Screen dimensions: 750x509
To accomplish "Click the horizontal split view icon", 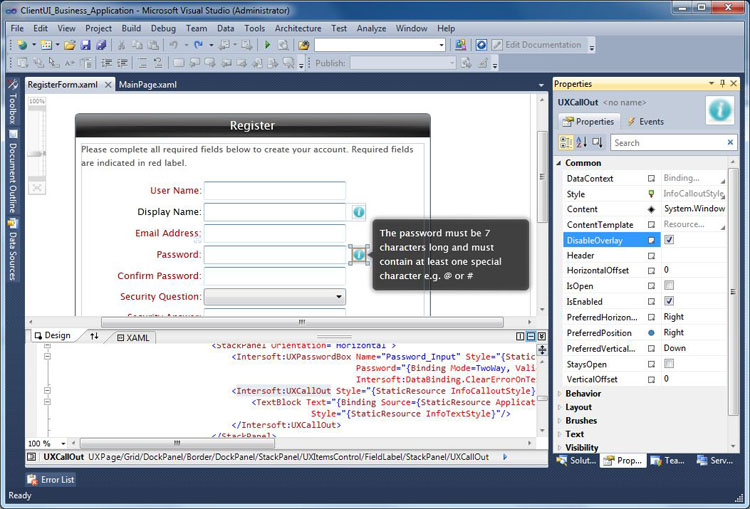I will [x=531, y=336].
